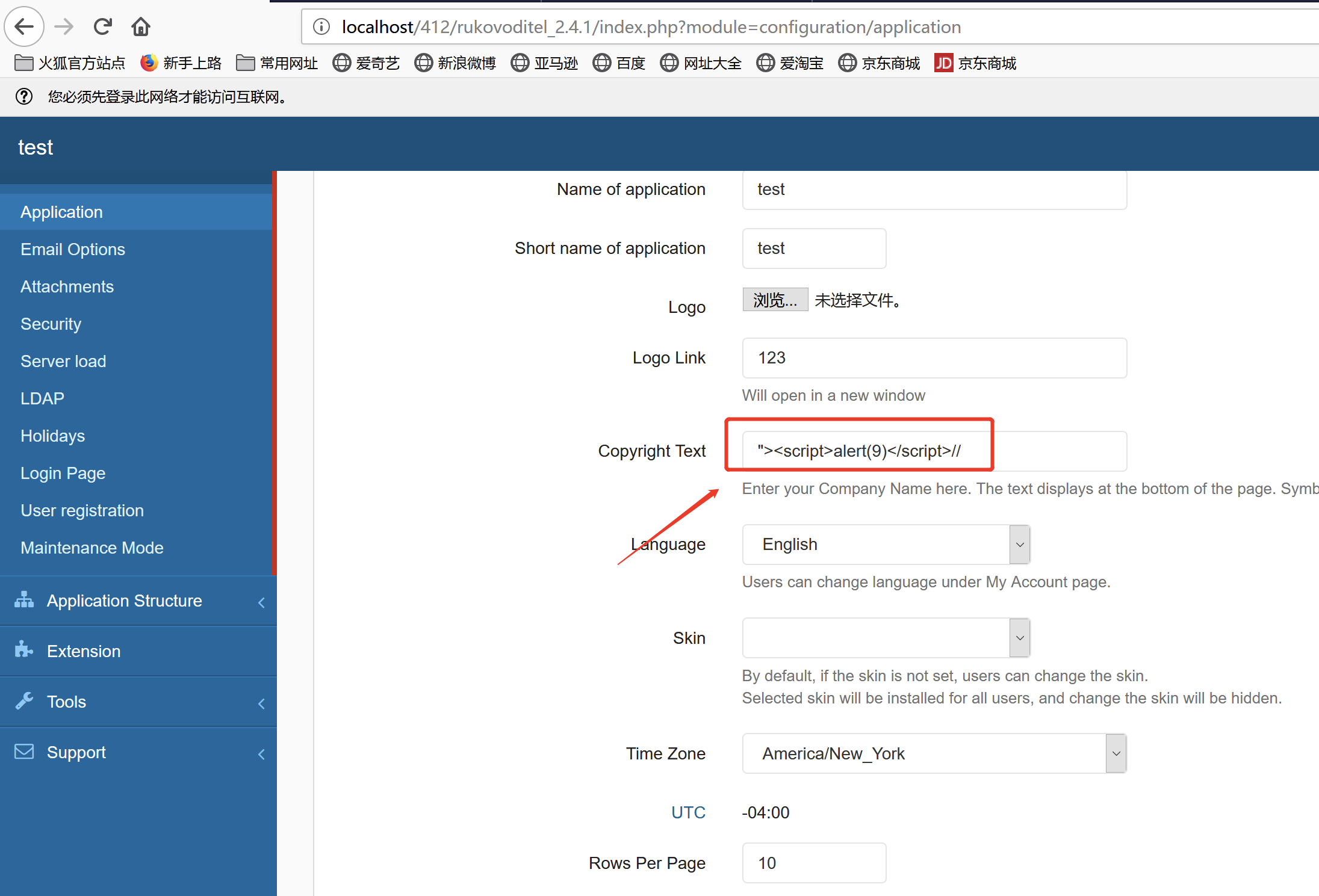The width and height of the screenshot is (1319, 896).
Task: Click the browser home icon
Action: point(141,26)
